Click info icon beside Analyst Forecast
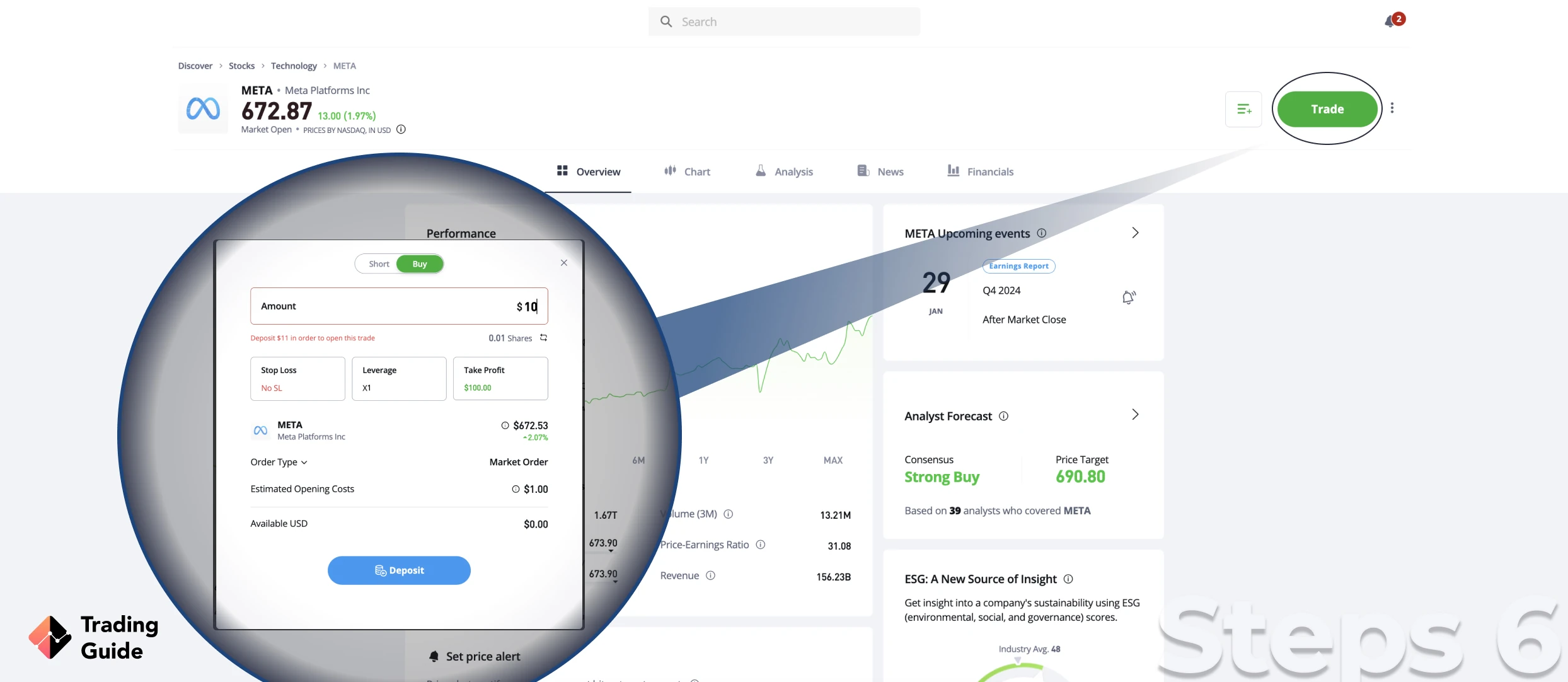The image size is (1568, 682). (x=1004, y=416)
